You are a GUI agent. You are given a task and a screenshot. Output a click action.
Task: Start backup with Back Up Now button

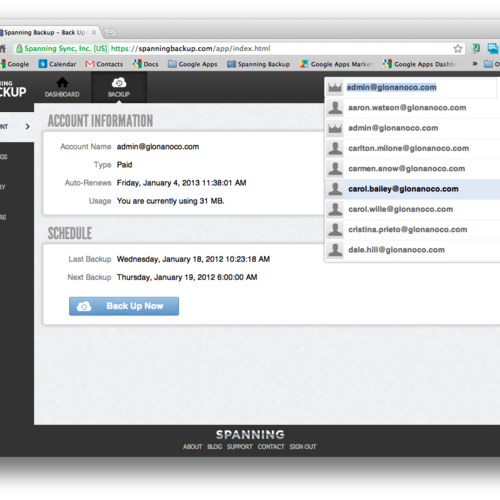click(x=124, y=306)
